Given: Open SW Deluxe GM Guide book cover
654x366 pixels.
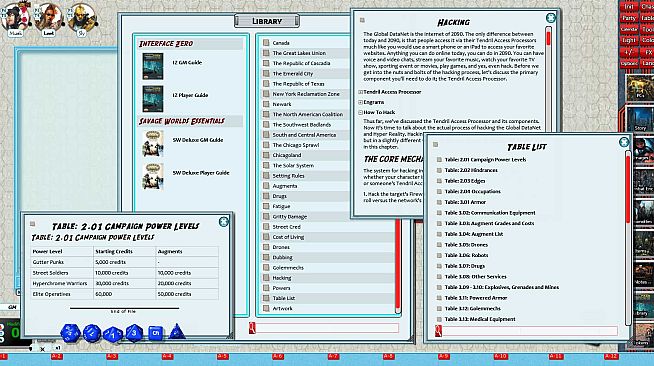Looking at the screenshot, I should point(153,144).
